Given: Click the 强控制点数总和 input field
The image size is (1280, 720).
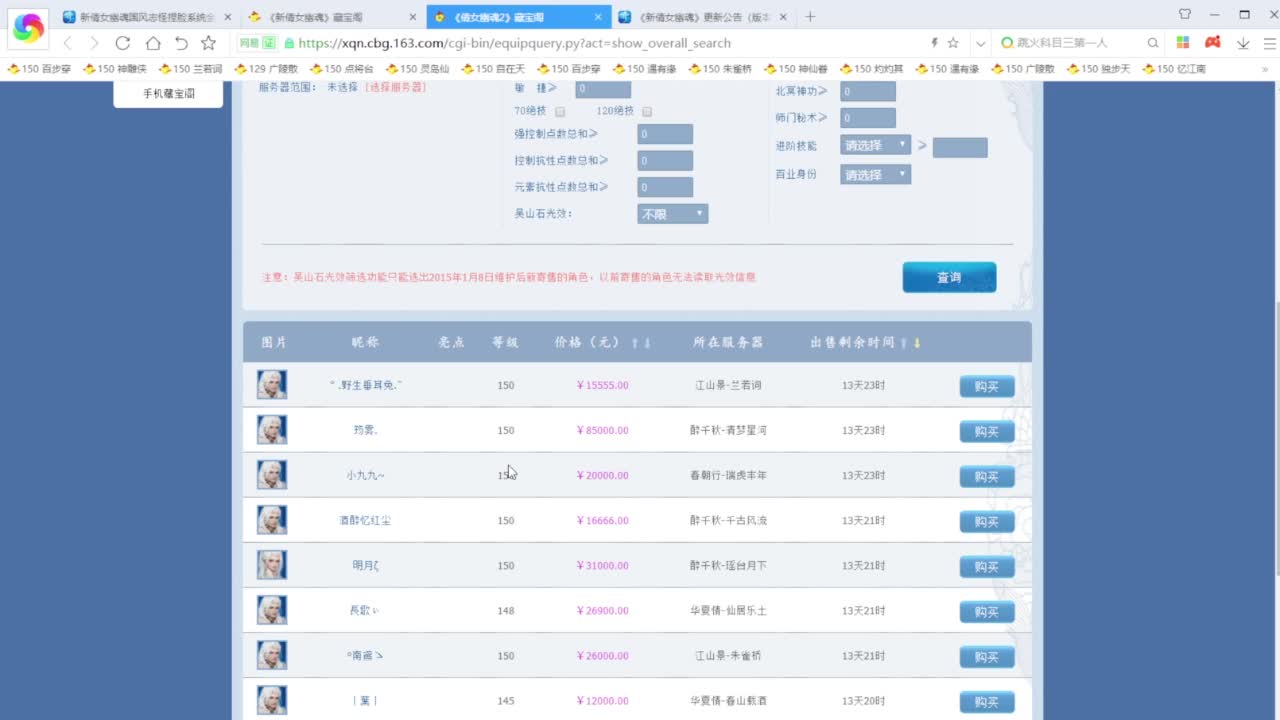Looking at the screenshot, I should [x=665, y=134].
